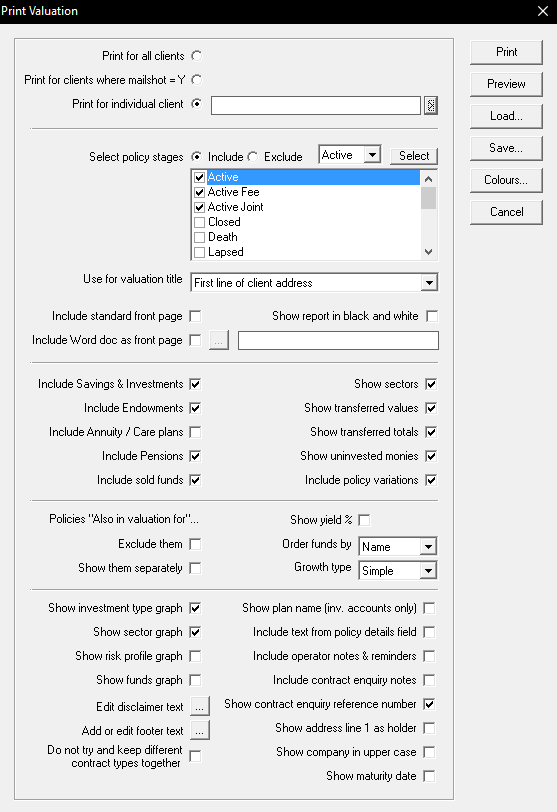Open client lookup icon beside individual client field
The width and height of the screenshot is (557, 812).
431,106
